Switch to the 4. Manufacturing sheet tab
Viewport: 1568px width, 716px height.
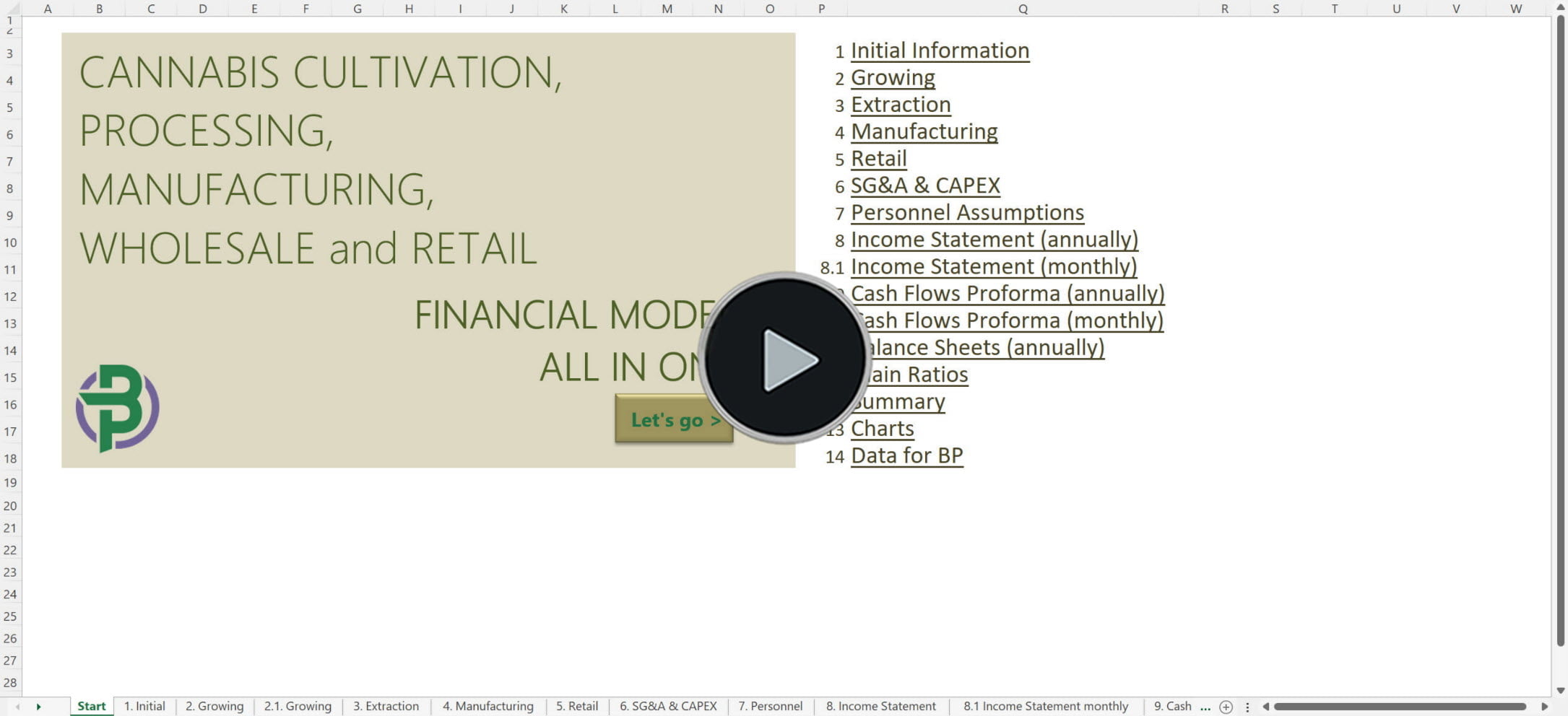[488, 707]
